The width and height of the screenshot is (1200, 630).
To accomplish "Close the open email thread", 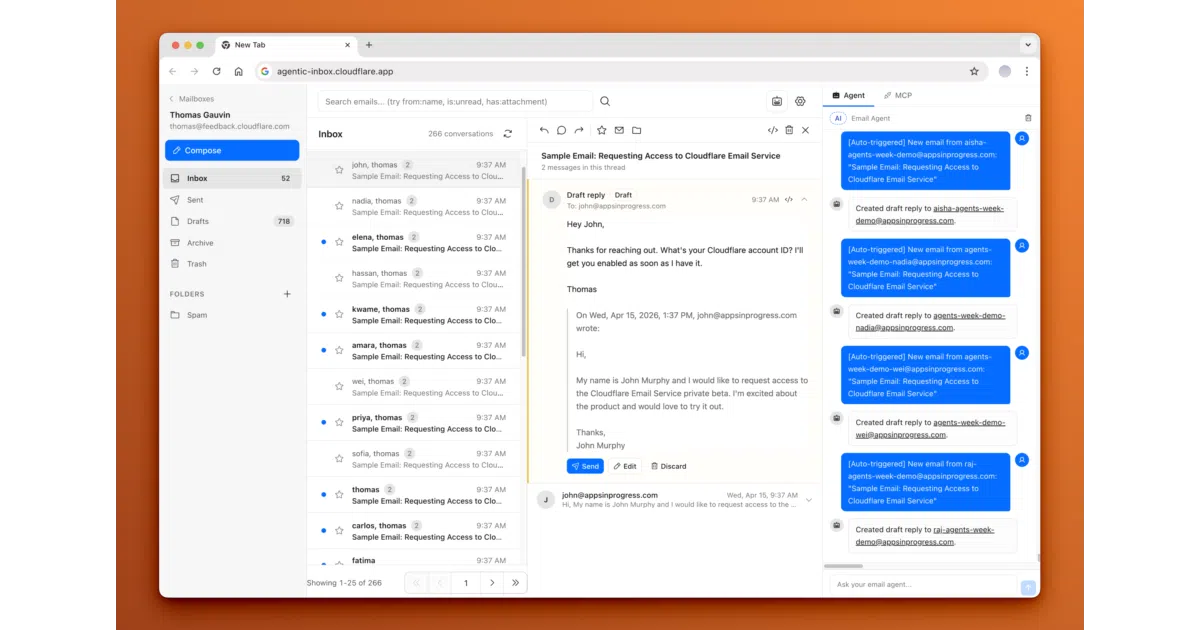I will 806,130.
